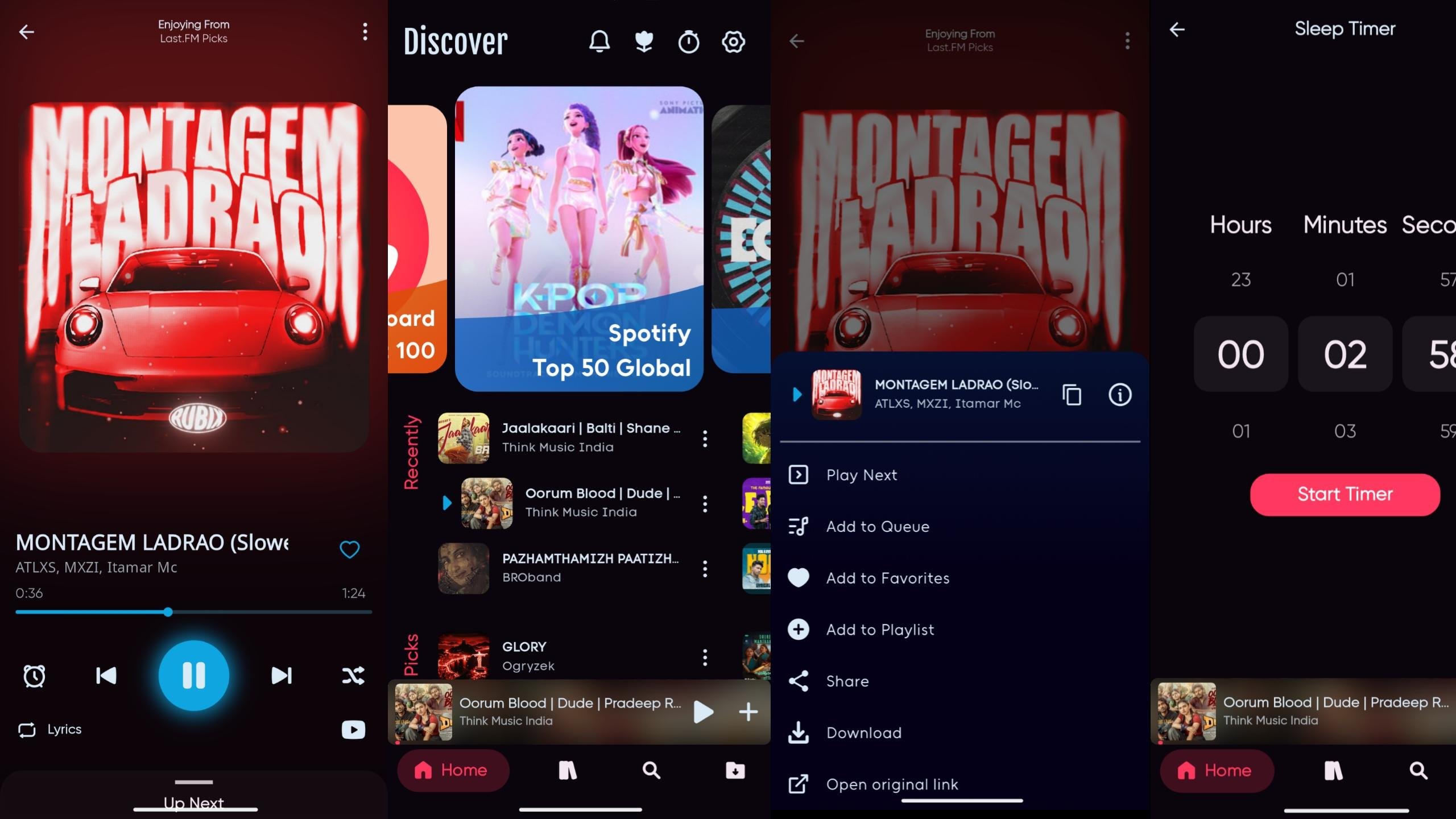This screenshot has height=819, width=1456.
Task: Expand the Up Next panel
Action: 193,796
